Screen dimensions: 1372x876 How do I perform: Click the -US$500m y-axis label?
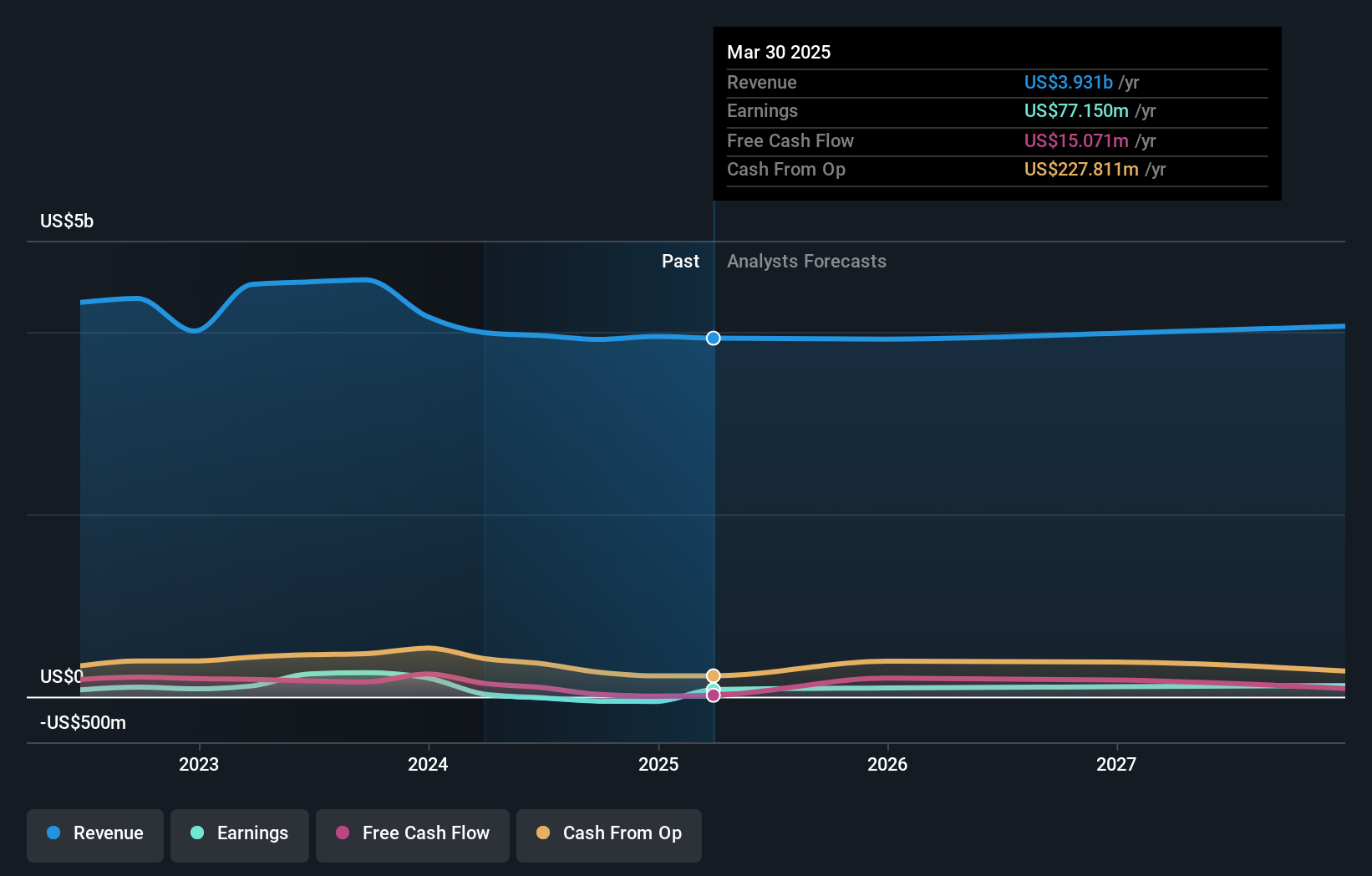coord(83,722)
